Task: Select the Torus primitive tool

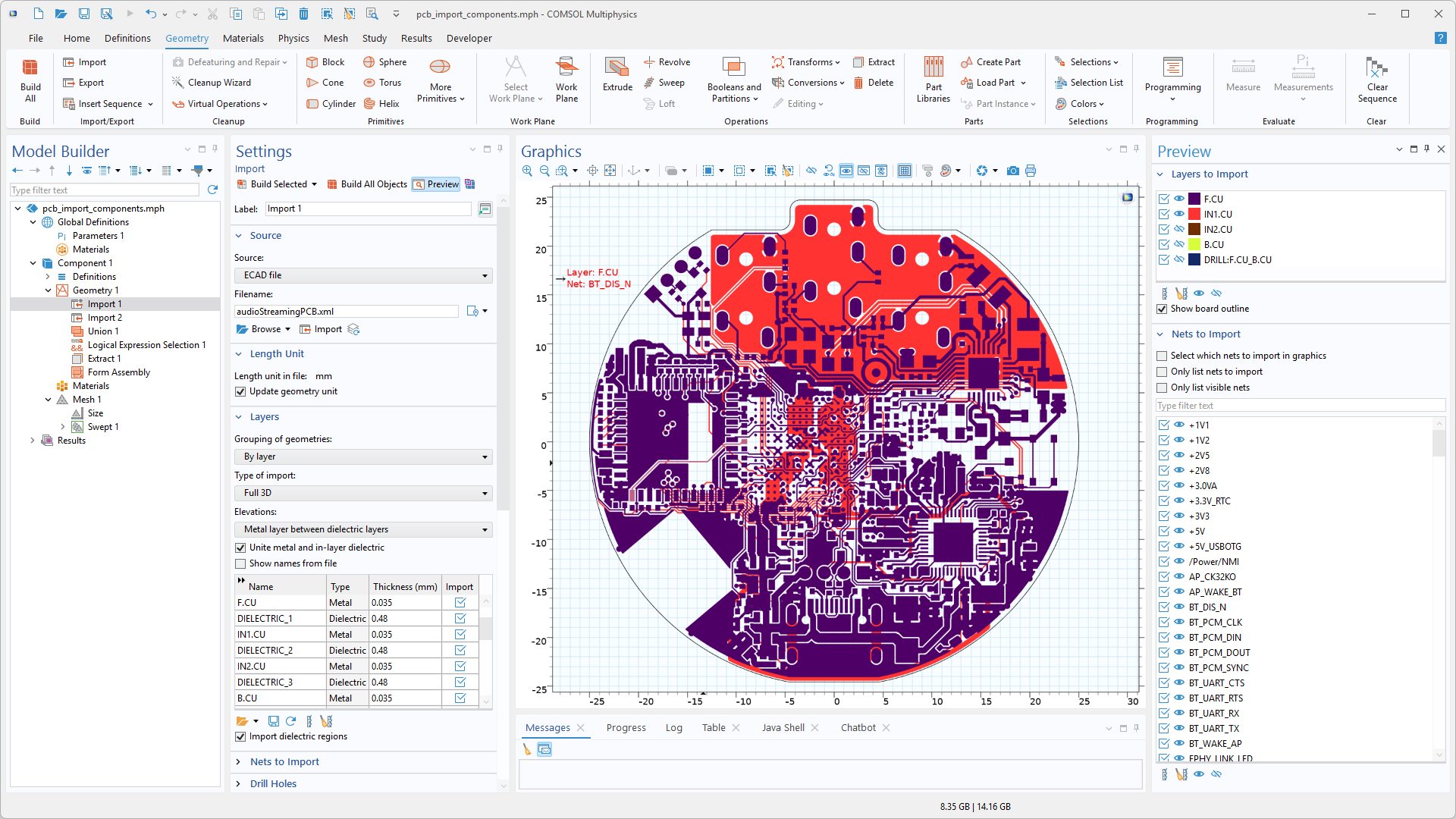Action: 382,83
